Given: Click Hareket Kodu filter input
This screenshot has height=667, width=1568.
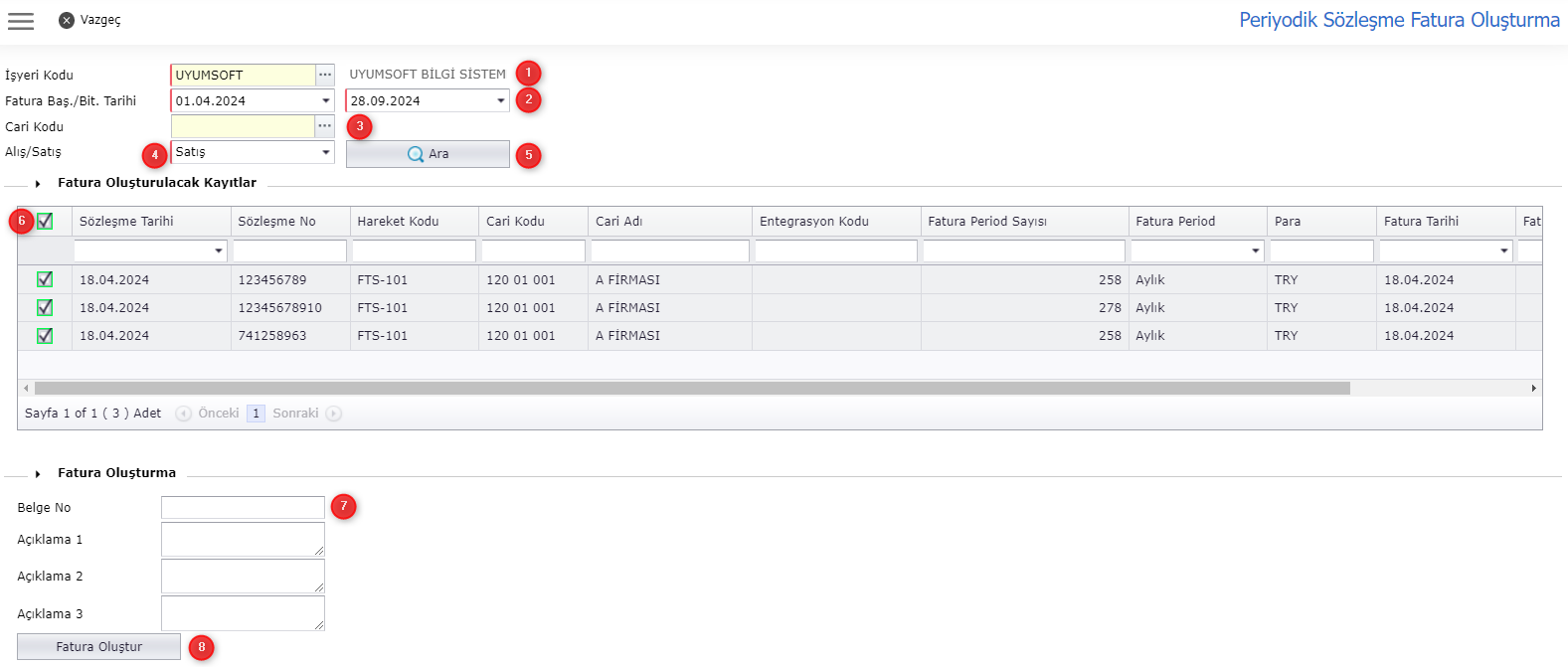Looking at the screenshot, I should pos(415,251).
